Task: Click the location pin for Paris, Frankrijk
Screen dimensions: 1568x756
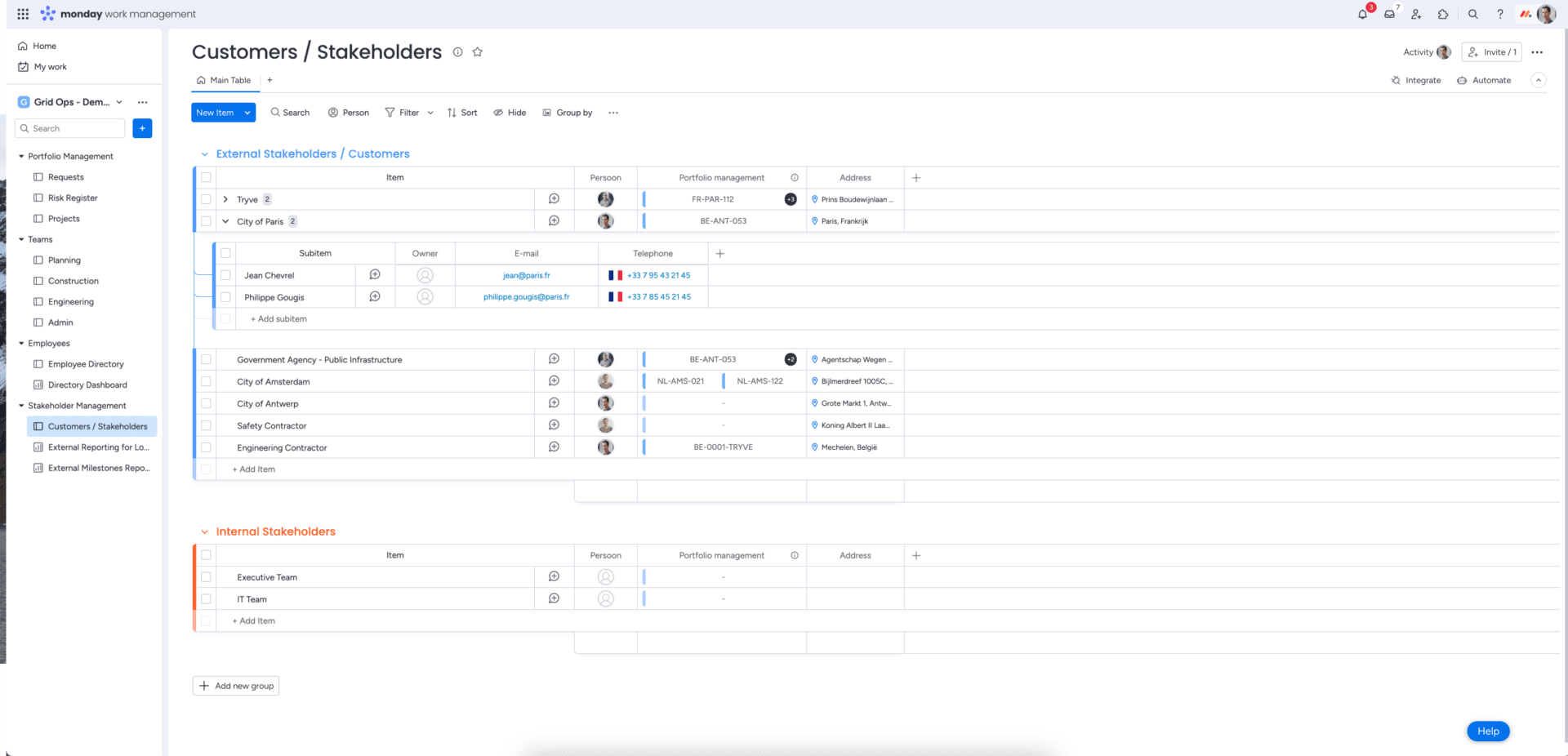Action: 814,221
